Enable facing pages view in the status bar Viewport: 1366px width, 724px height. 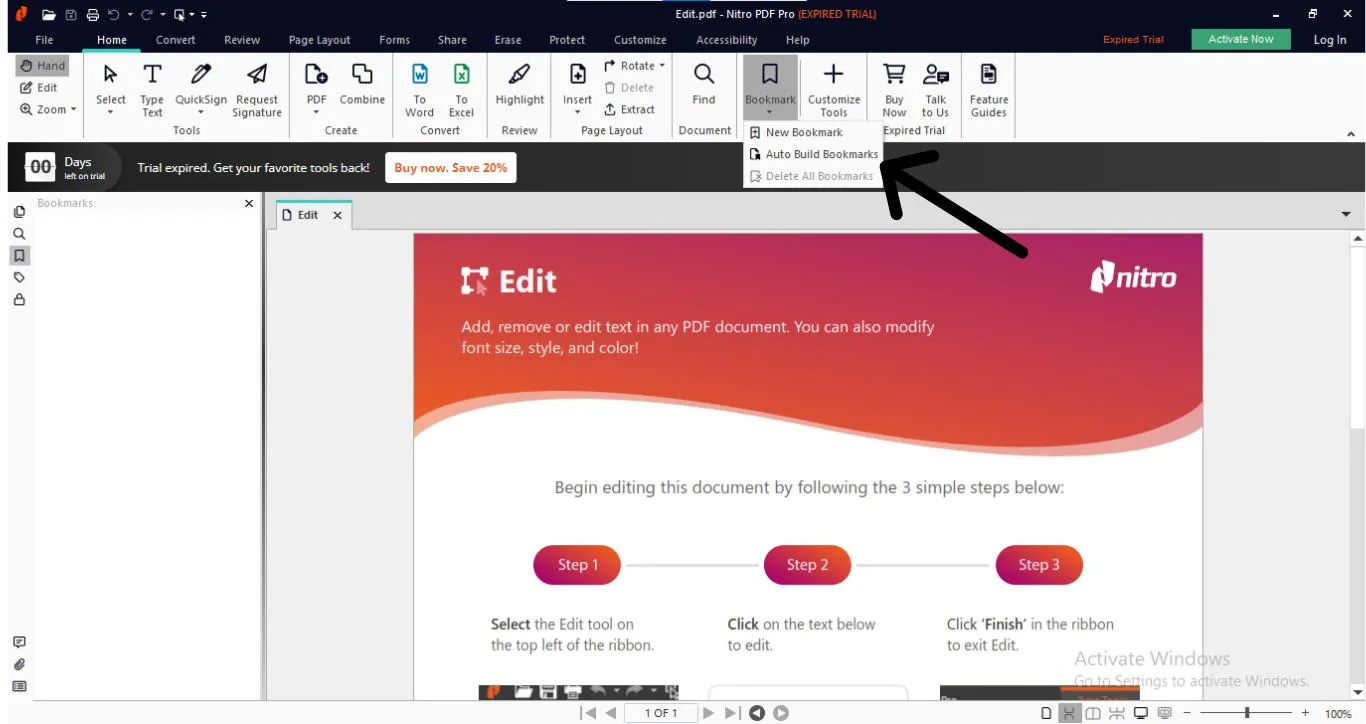1092,714
